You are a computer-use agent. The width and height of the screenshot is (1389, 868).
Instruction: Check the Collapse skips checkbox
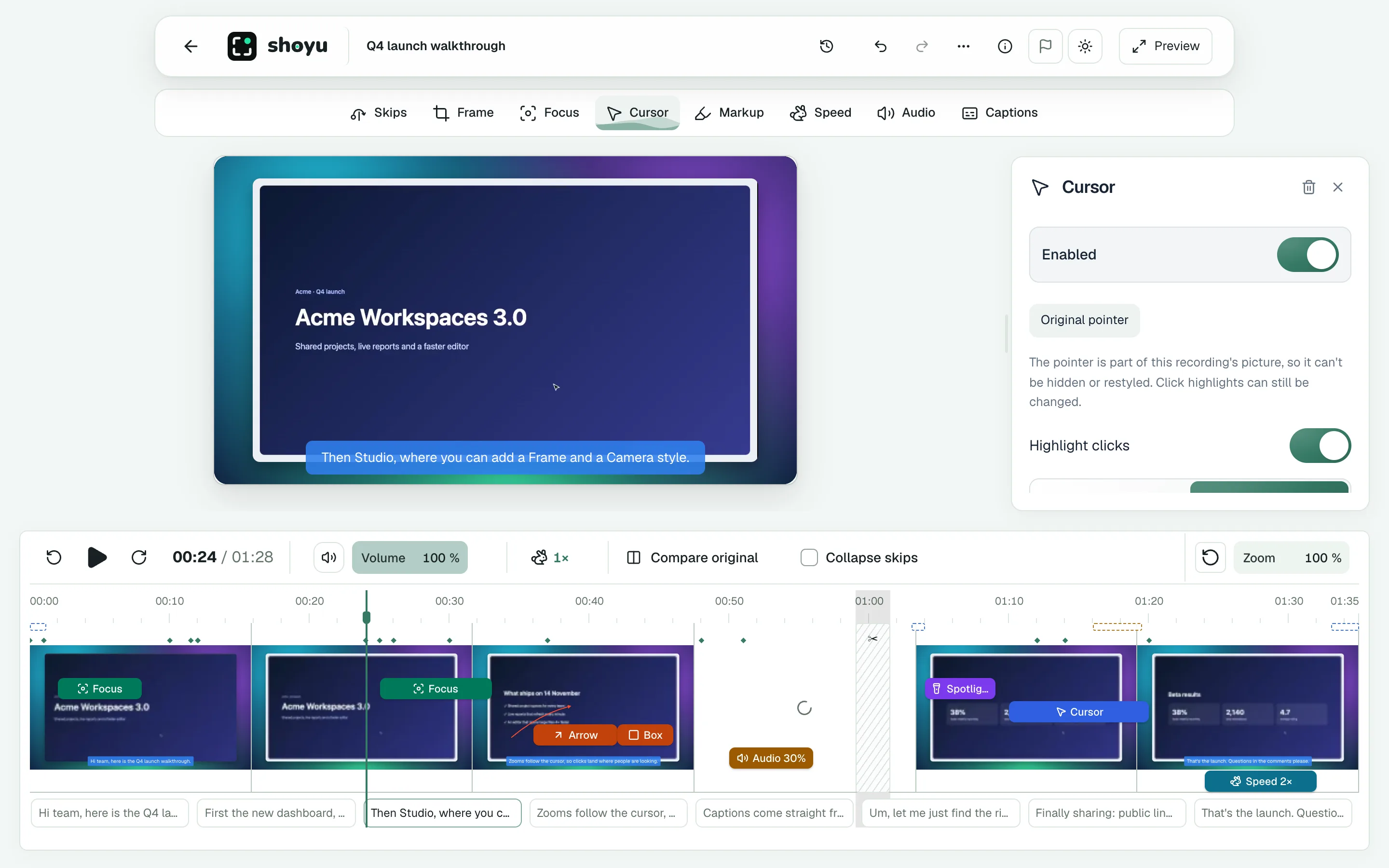coord(809,557)
